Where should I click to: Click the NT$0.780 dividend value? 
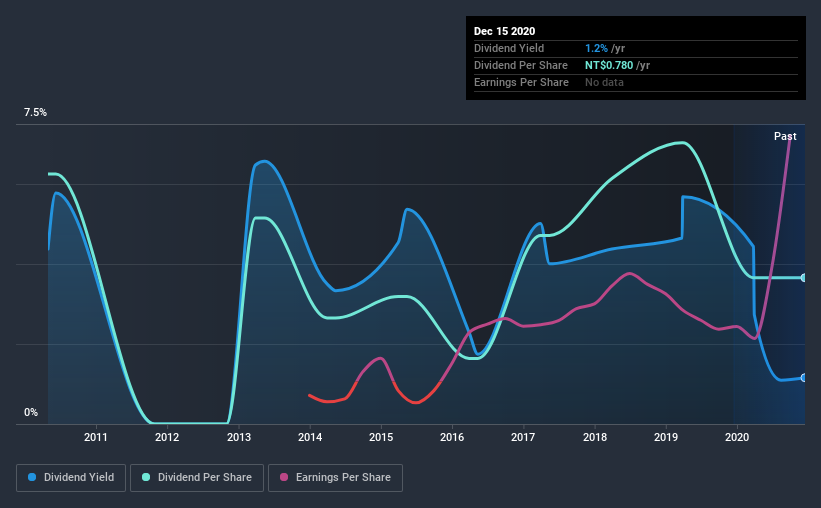pos(609,65)
